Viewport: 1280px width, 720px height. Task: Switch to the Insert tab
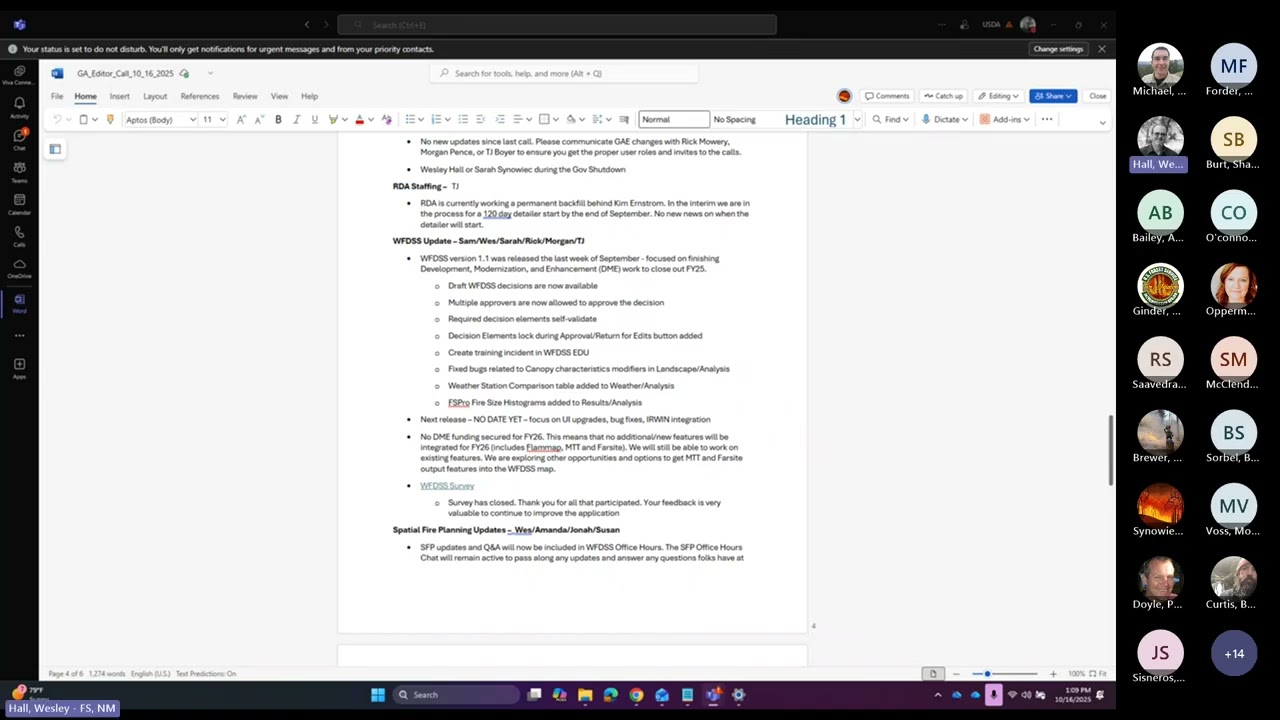click(x=119, y=96)
